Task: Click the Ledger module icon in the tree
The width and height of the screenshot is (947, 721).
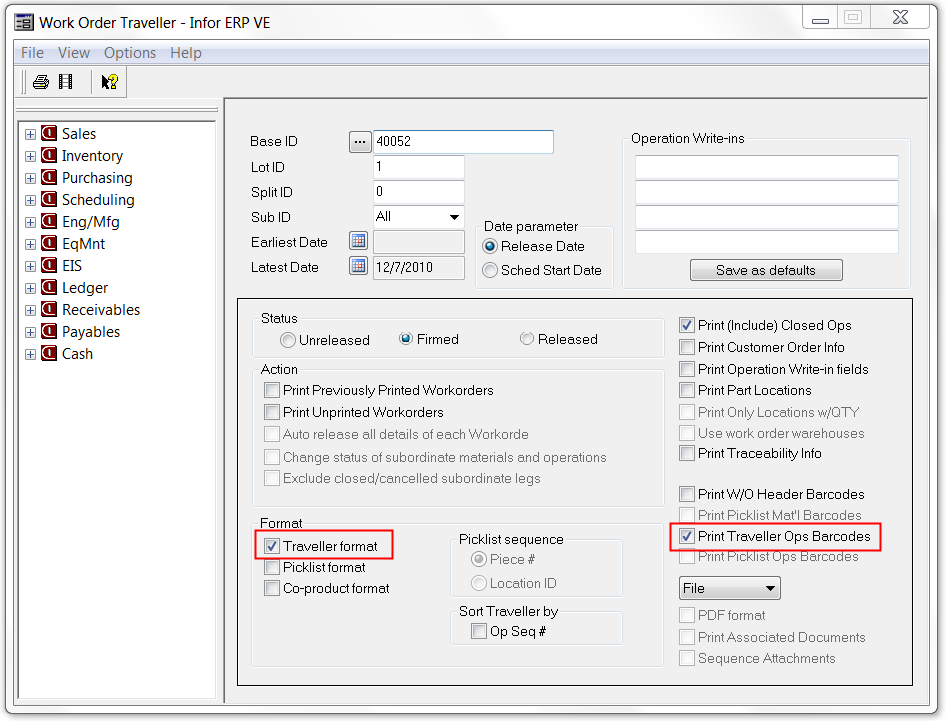Action: click(x=49, y=288)
